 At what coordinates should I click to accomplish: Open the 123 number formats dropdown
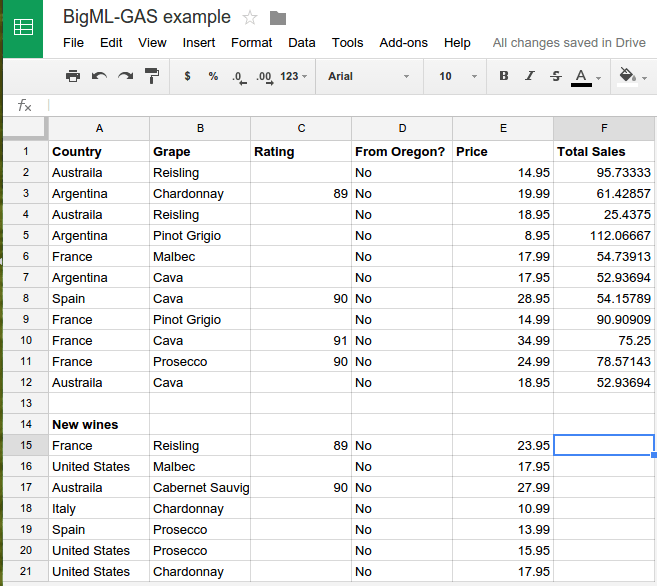click(x=294, y=76)
